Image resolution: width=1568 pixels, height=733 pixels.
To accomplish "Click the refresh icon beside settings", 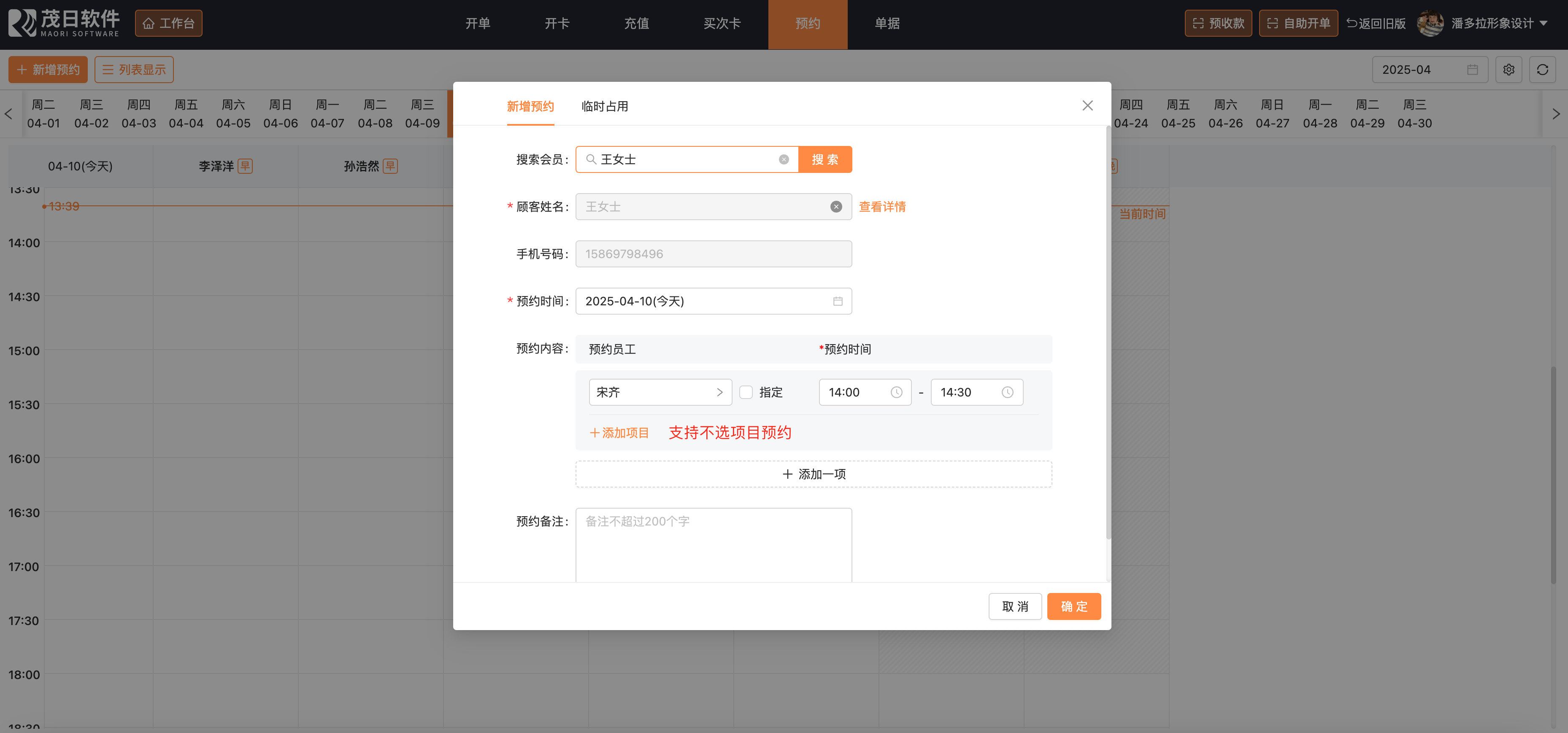I will [1542, 70].
